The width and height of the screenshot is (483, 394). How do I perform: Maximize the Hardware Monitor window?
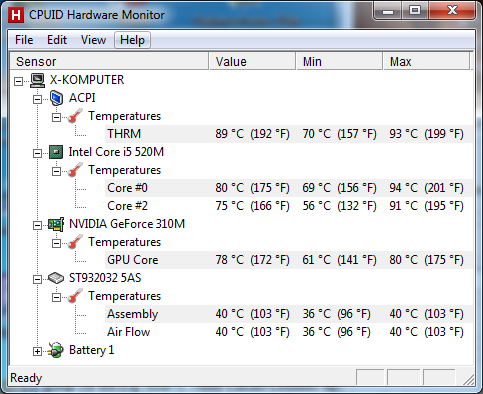coord(415,11)
